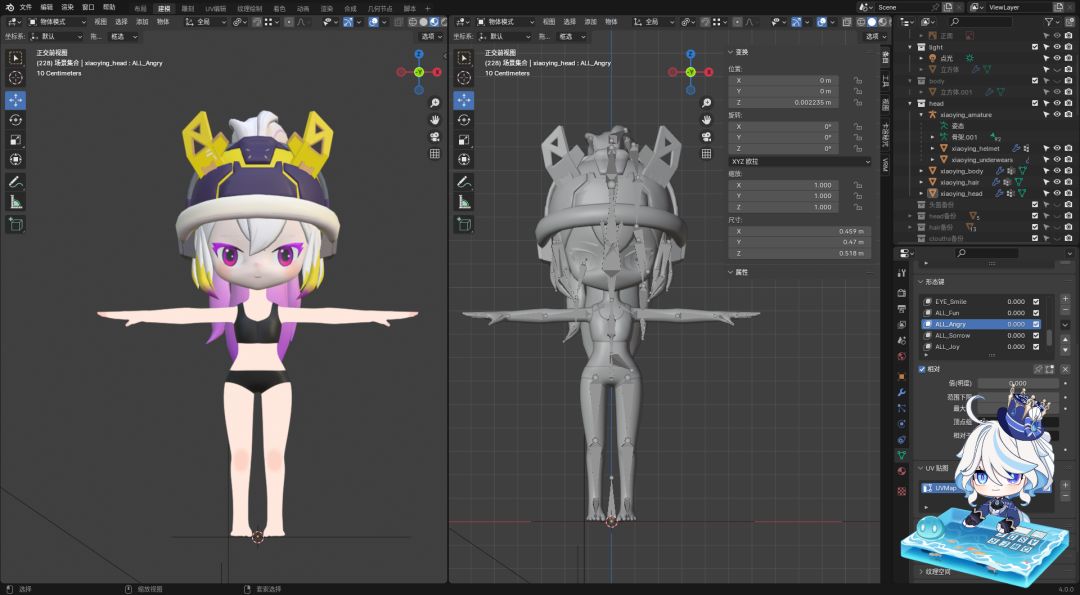Click the camera view icon in the right viewport
This screenshot has width=1080, height=595.
pos(706,136)
